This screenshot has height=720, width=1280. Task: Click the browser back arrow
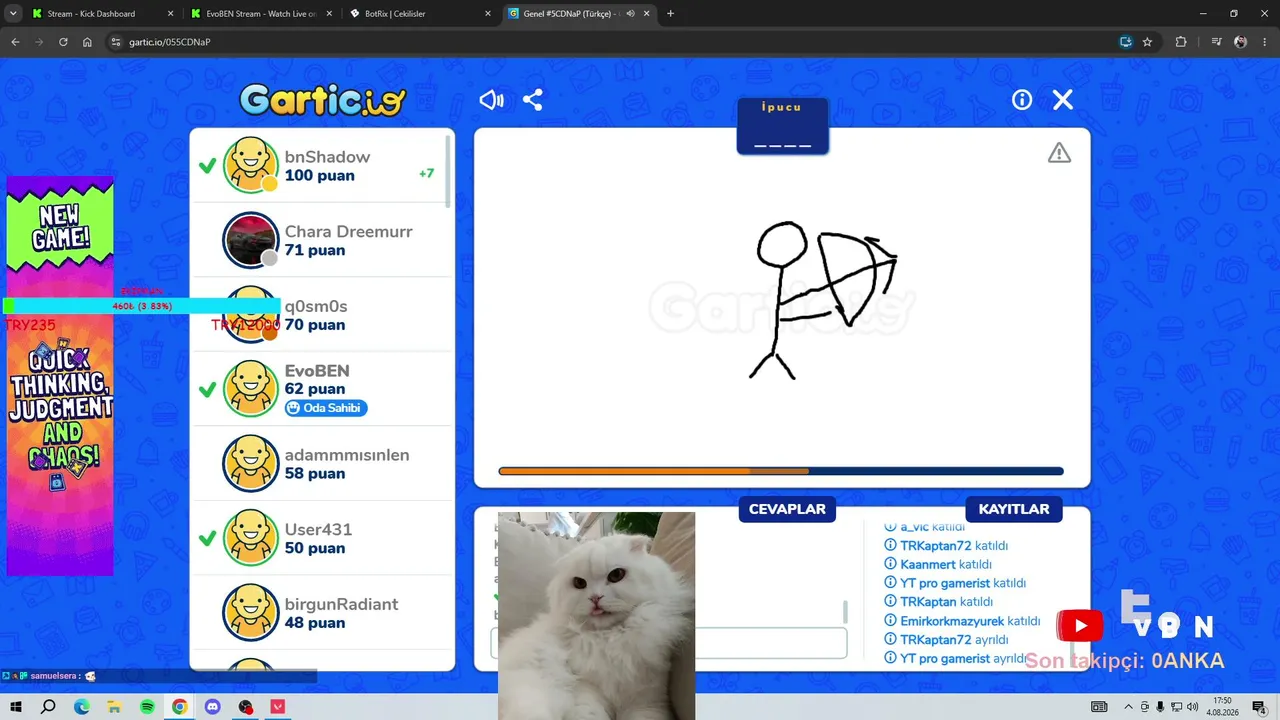click(x=15, y=42)
